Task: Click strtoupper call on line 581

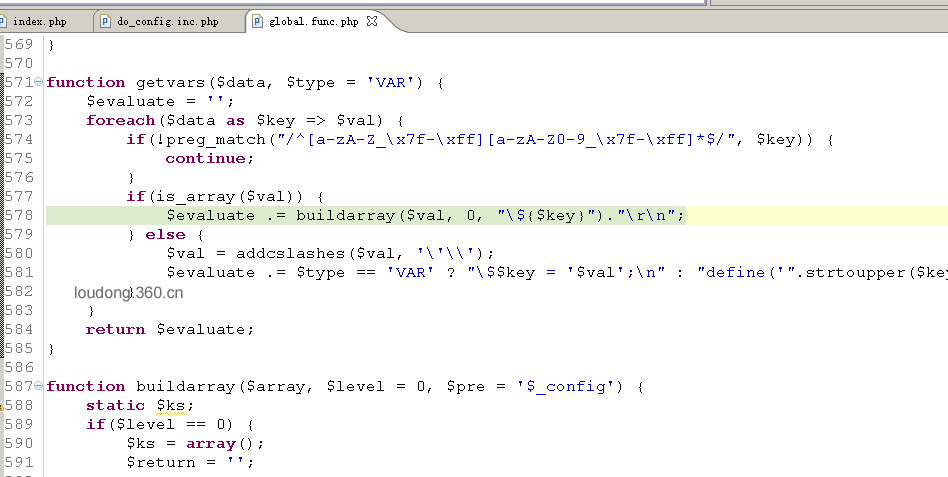Action: pyautogui.click(x=855, y=273)
